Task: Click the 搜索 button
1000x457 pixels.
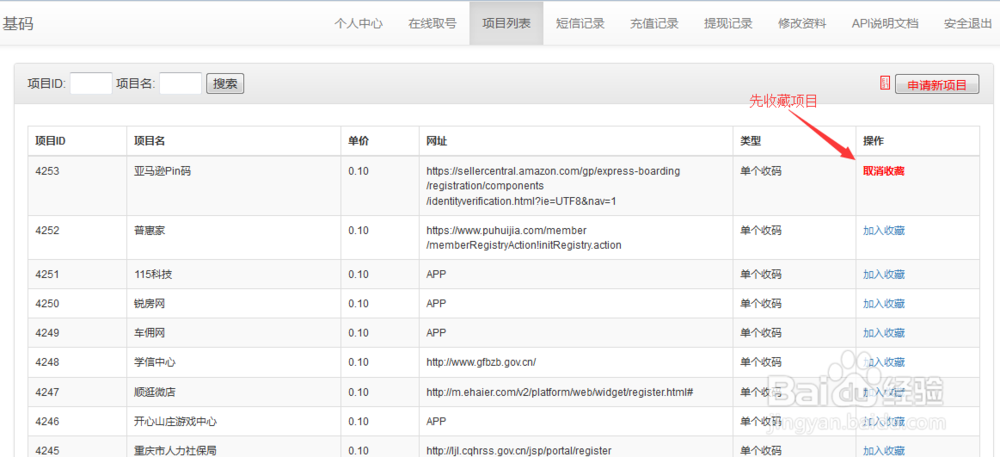Action: pyautogui.click(x=225, y=83)
